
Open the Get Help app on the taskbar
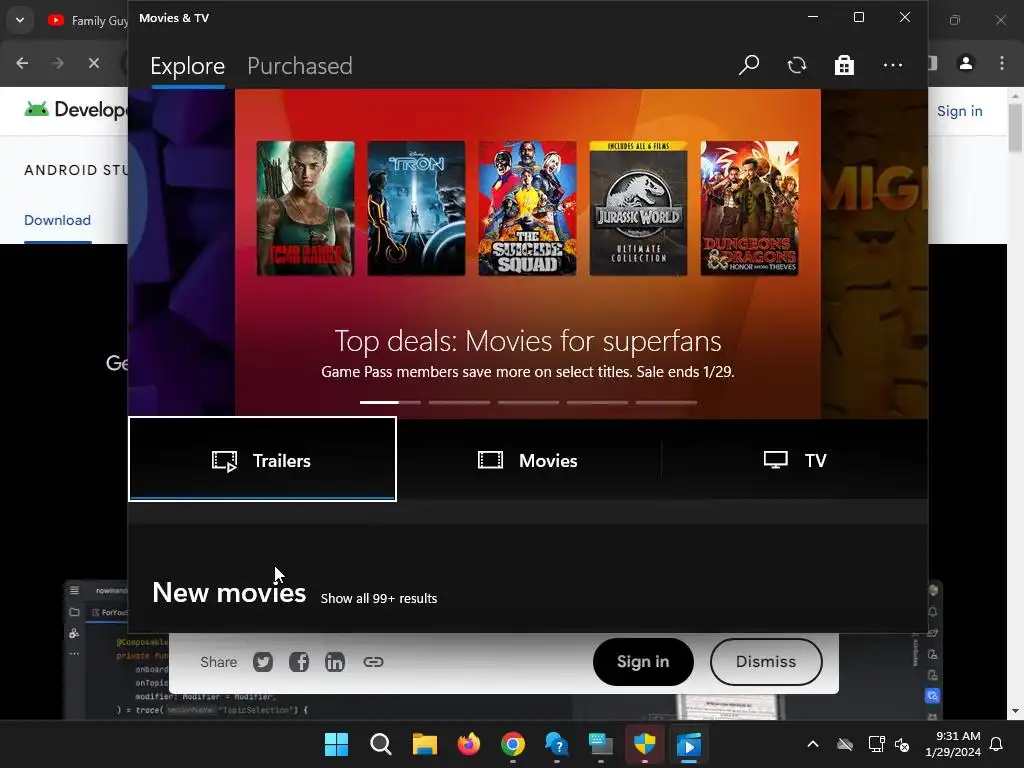(x=556, y=744)
